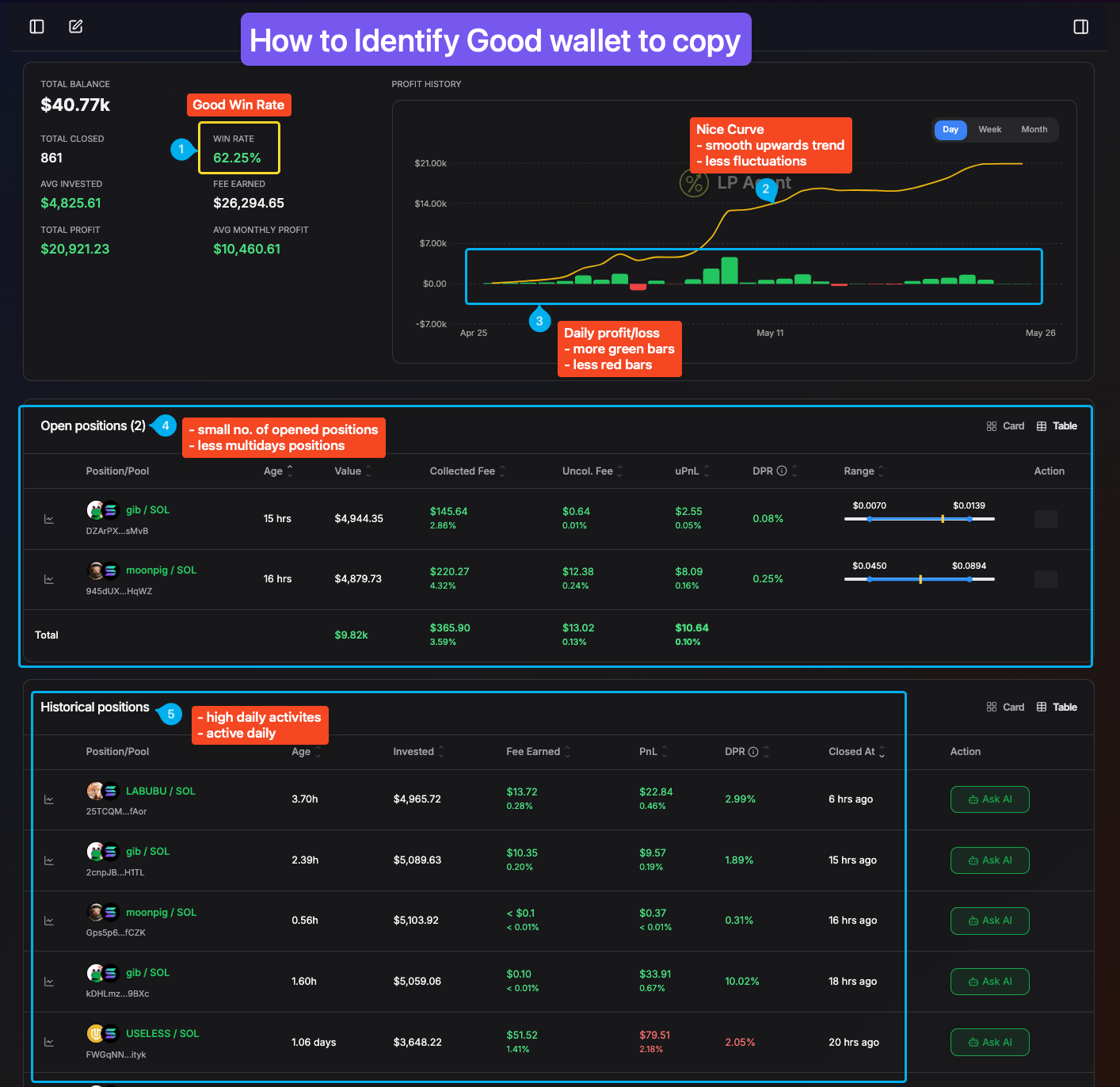Switch Open positions to Card view
This screenshot has height=1087, width=1120.
1005,426
